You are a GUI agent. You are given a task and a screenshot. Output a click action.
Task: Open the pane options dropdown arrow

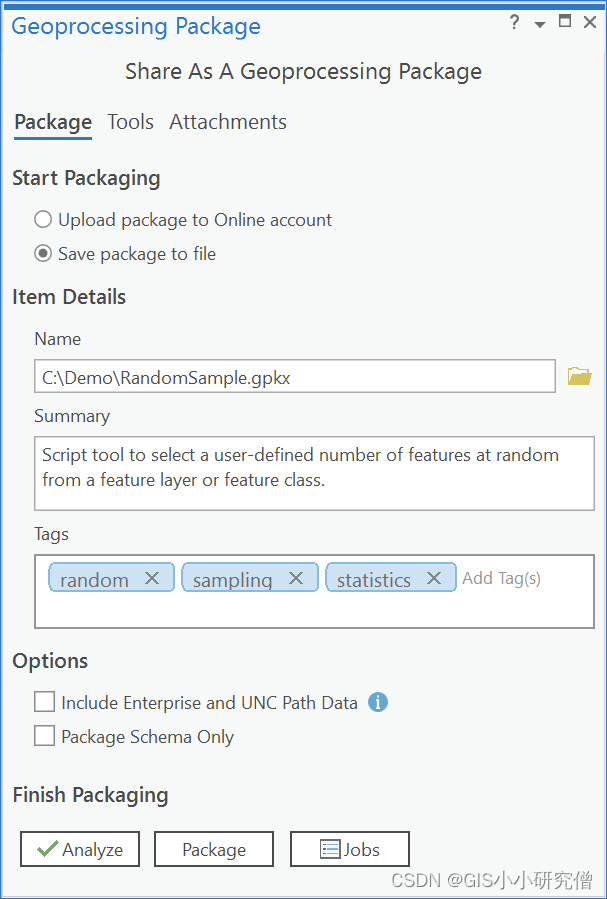point(540,24)
